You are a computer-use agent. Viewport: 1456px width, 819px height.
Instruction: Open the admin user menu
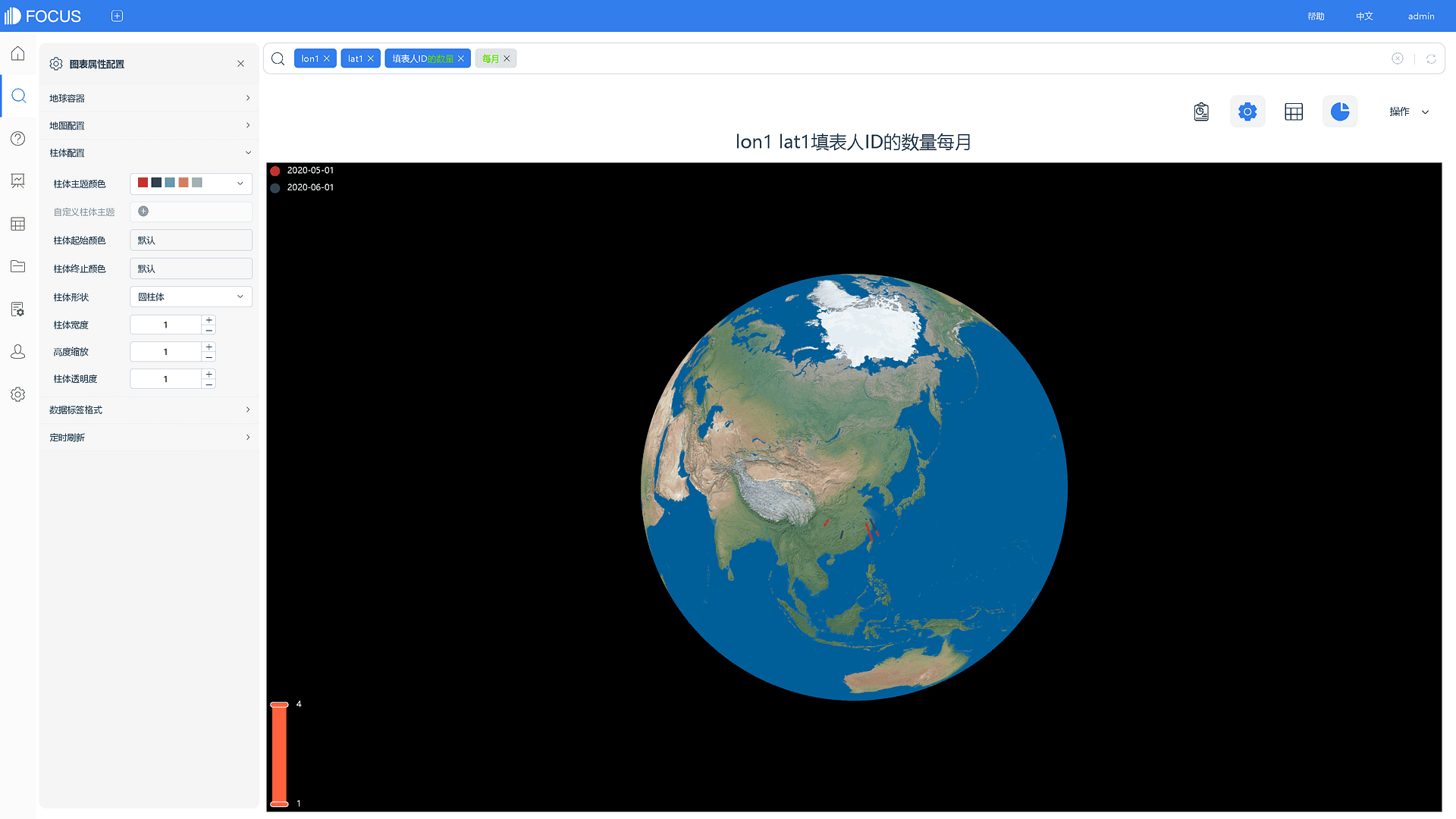1421,16
